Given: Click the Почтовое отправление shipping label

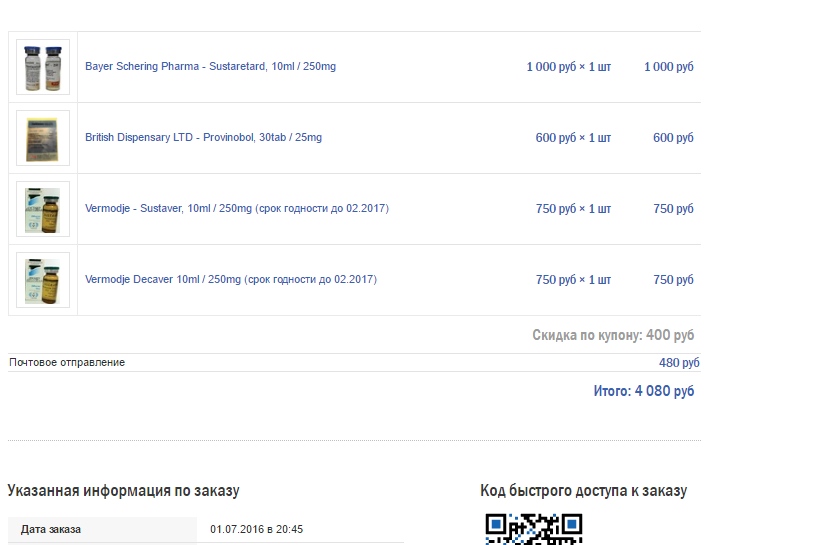Looking at the screenshot, I should point(67,362).
